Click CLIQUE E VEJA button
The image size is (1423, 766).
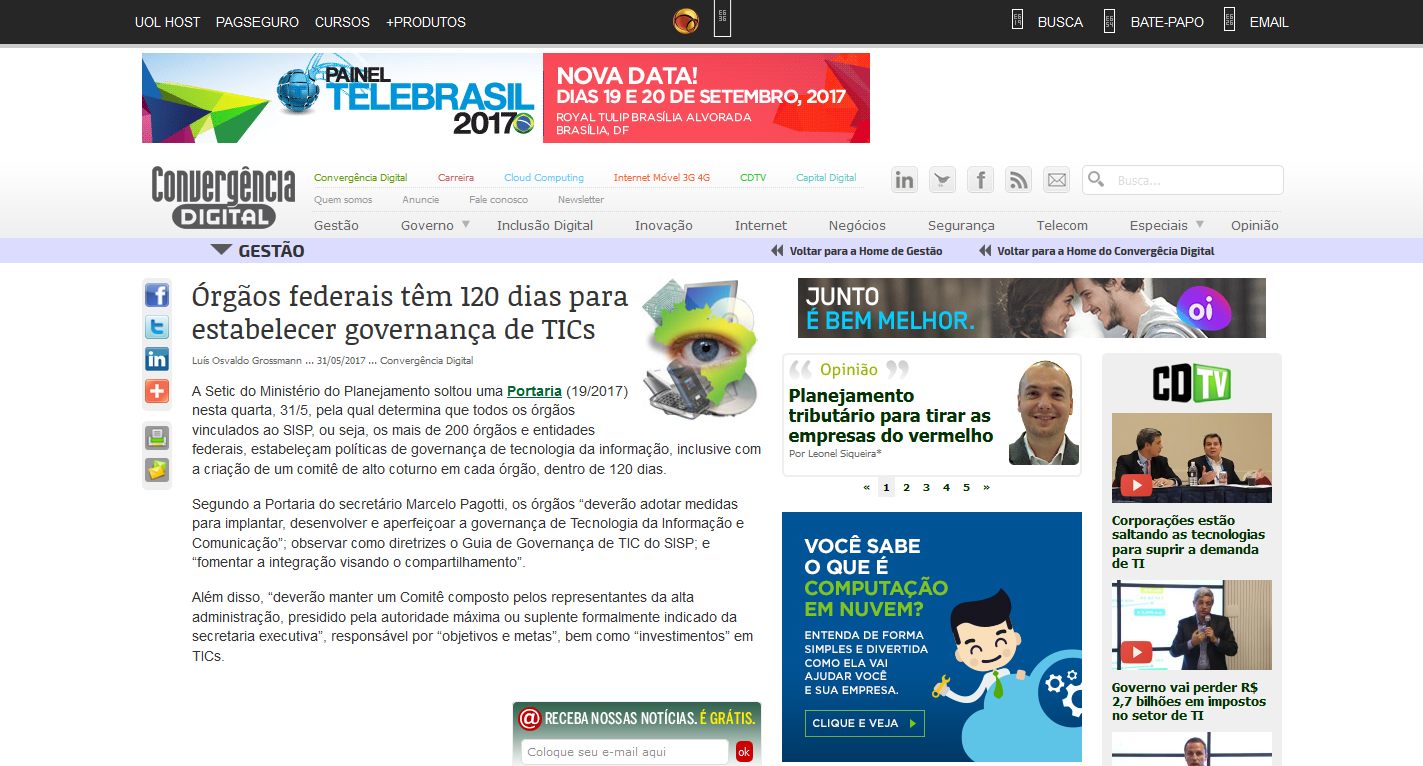[865, 723]
